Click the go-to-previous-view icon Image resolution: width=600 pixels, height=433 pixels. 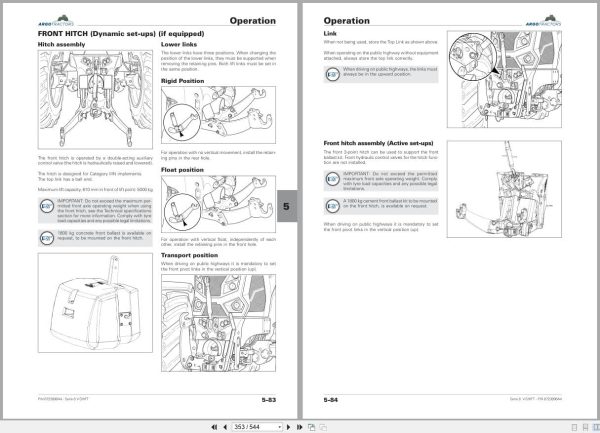(311, 427)
